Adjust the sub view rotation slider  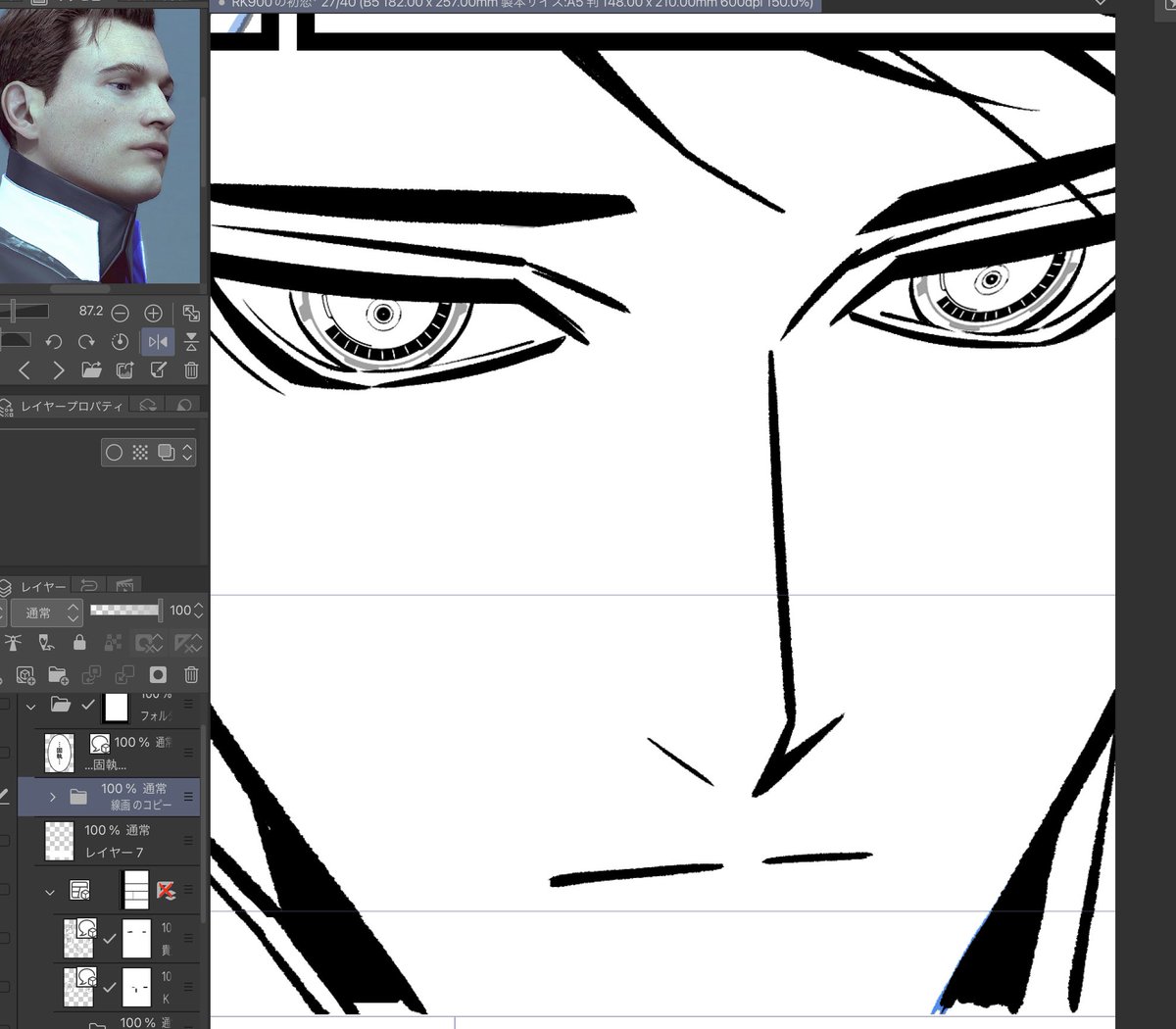pos(15,340)
